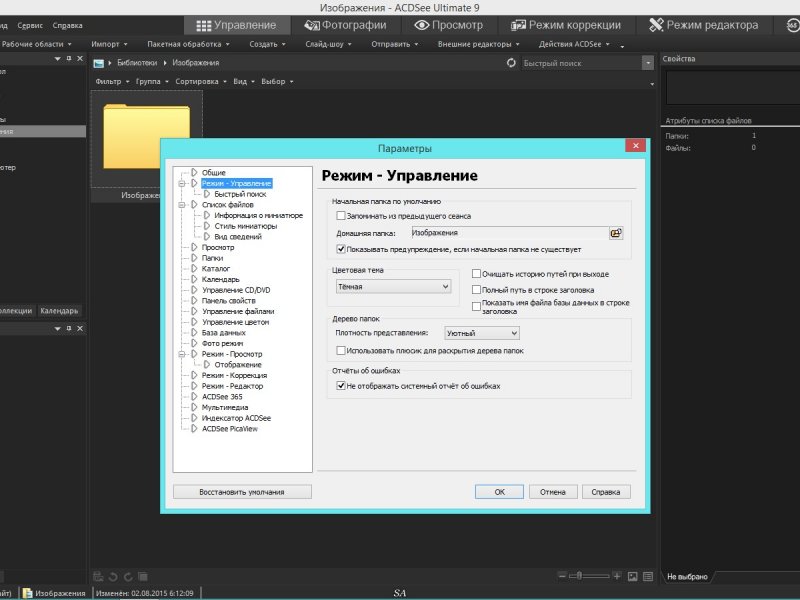Viewport: 800px width, 600px height.
Task: Open the upper left pane options arrow
Action: point(58,59)
